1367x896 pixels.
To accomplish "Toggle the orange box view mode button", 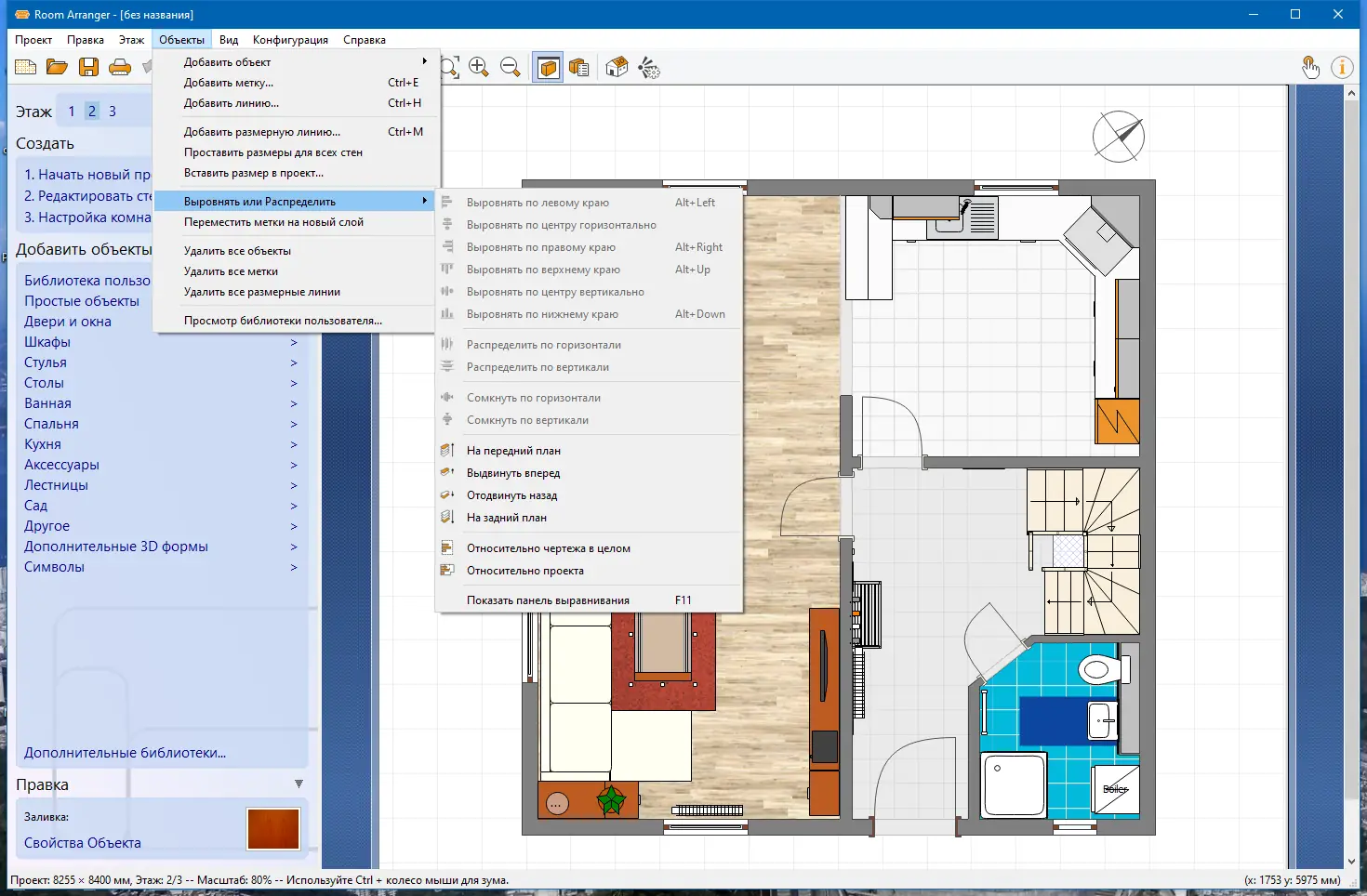I will pyautogui.click(x=549, y=67).
